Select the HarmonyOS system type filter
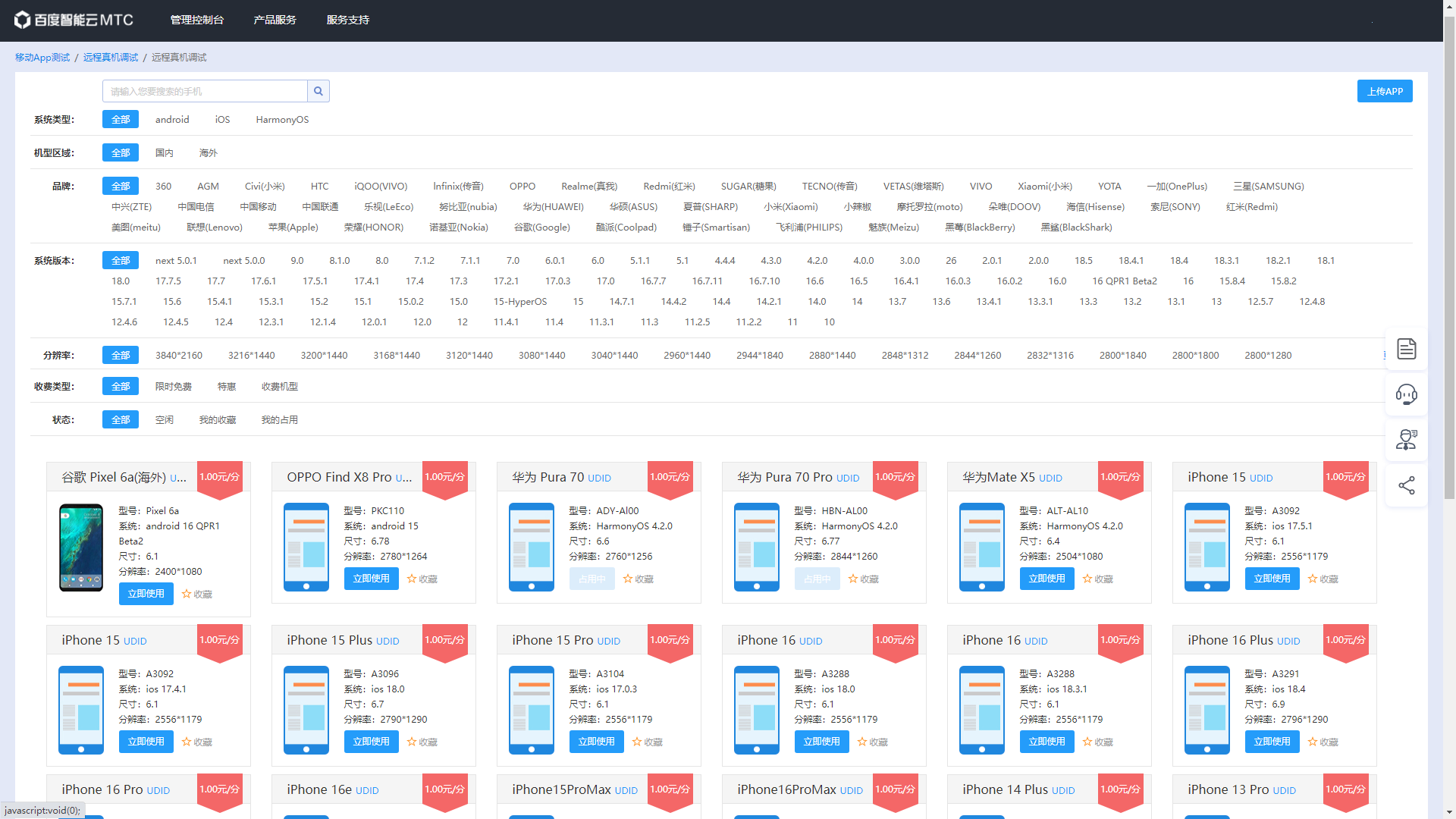 (282, 120)
